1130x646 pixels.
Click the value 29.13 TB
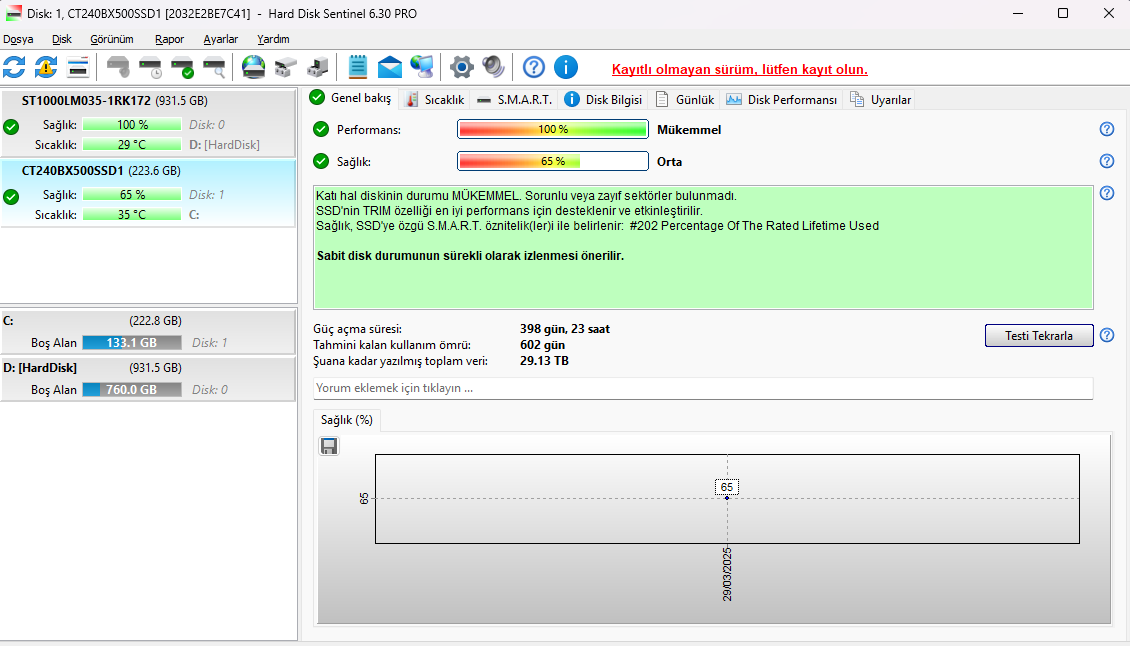[544, 360]
